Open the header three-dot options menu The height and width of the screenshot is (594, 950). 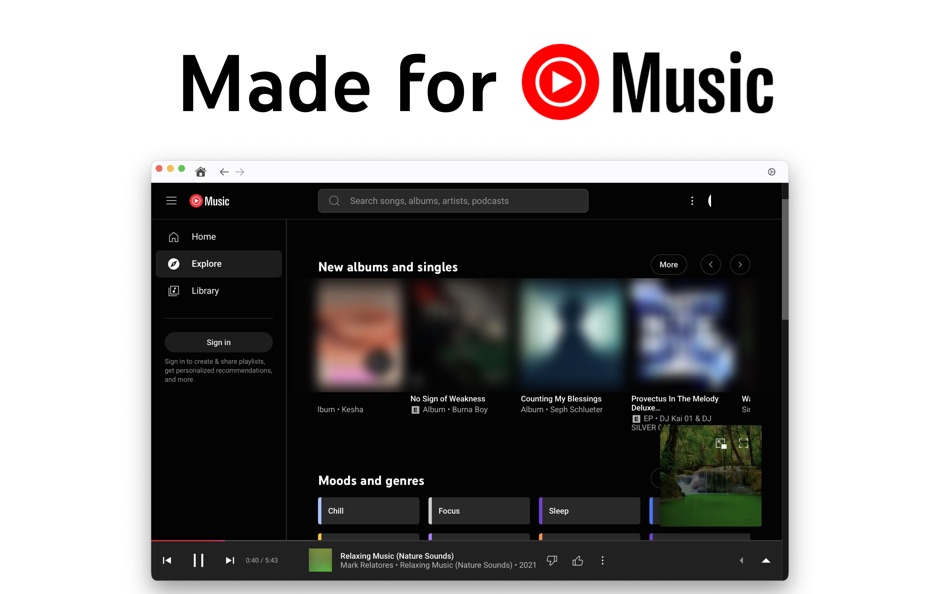click(x=692, y=201)
